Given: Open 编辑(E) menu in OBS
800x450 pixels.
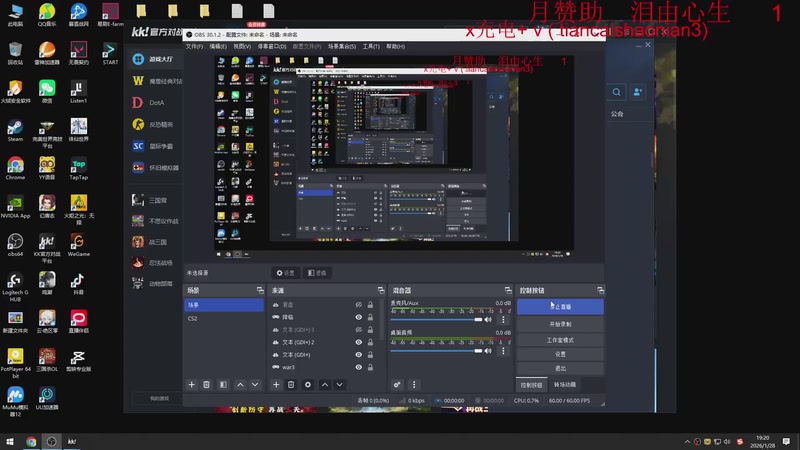Looking at the screenshot, I should [x=218, y=46].
